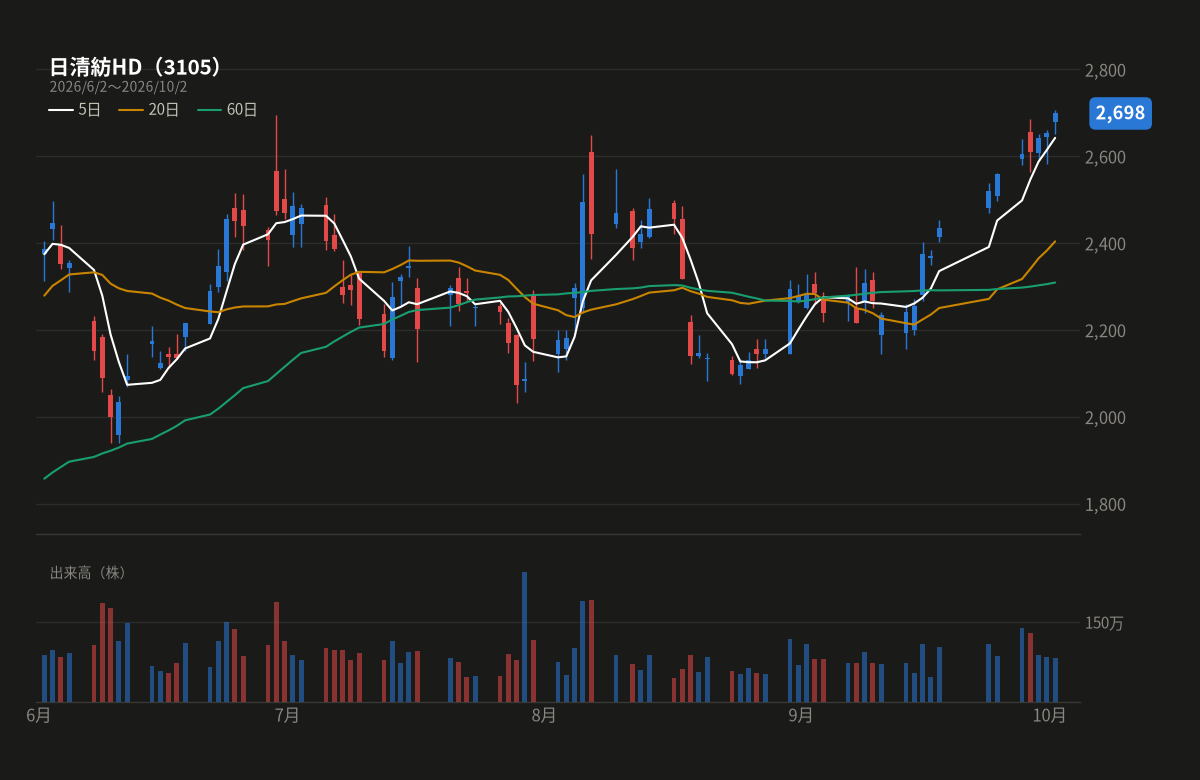Select the 7月 date axis label
The image size is (1200, 780).
coord(287,715)
